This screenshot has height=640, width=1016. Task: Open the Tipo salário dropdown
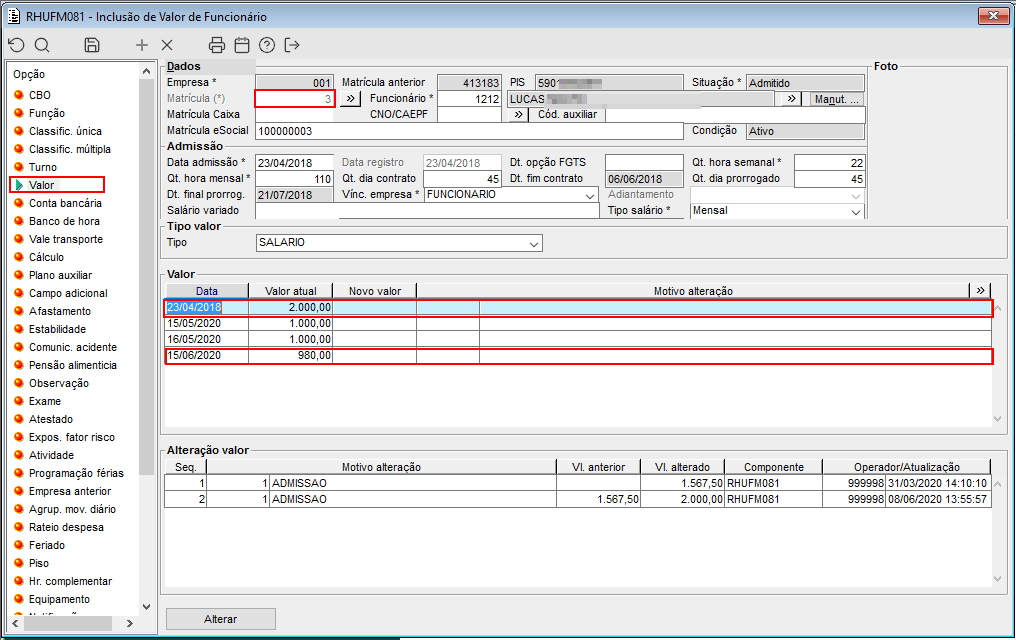[856, 211]
